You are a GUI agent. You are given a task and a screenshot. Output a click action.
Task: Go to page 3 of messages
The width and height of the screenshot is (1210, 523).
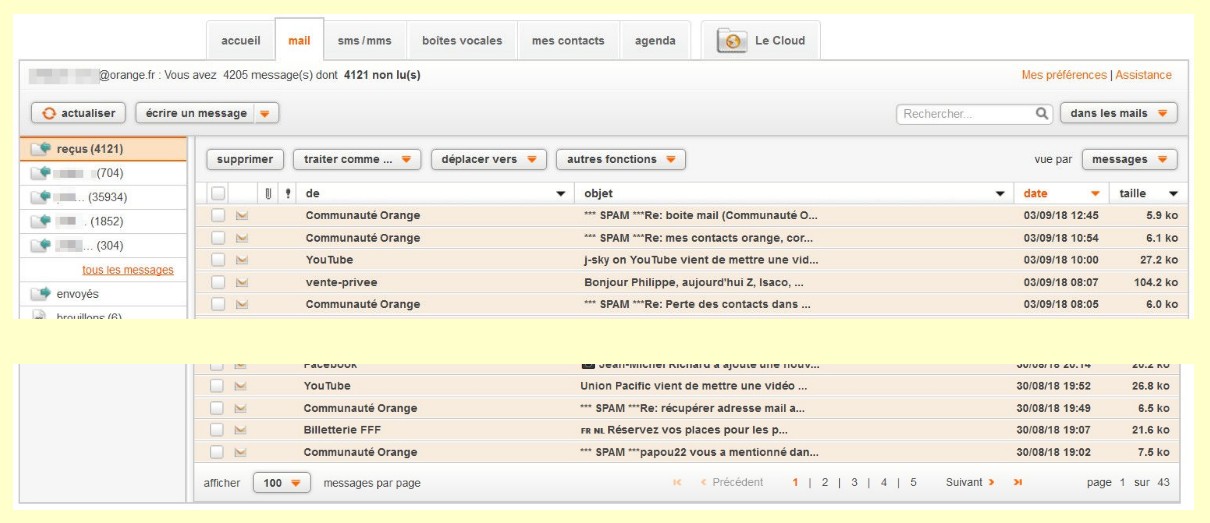[x=854, y=483]
